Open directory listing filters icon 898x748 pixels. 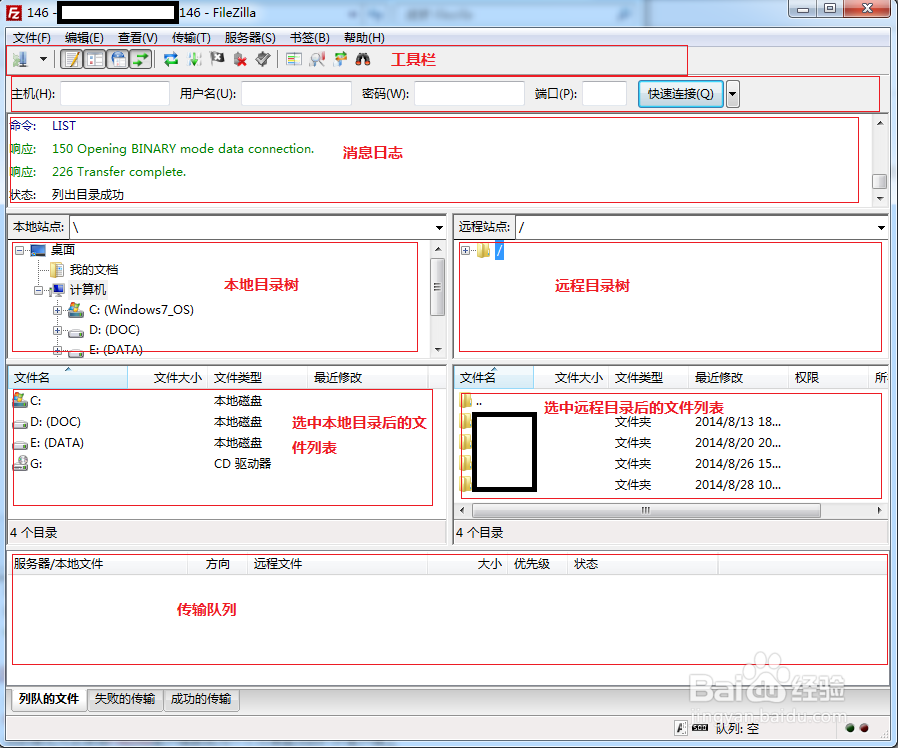click(x=294, y=59)
